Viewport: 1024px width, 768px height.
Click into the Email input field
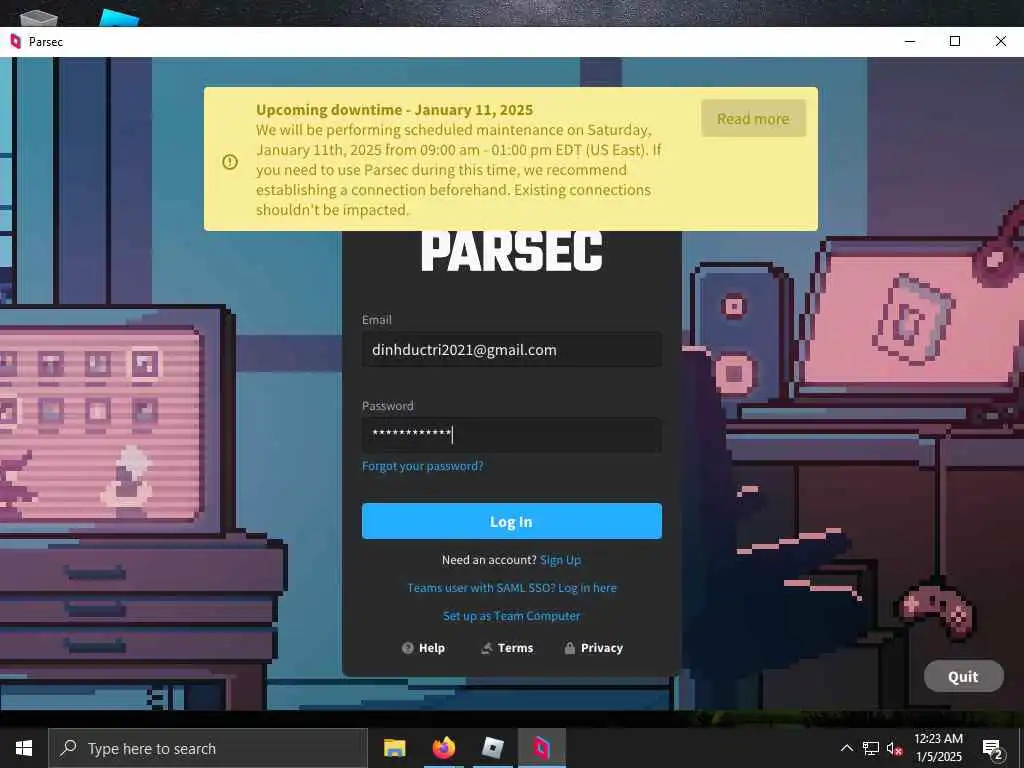pyautogui.click(x=511, y=350)
